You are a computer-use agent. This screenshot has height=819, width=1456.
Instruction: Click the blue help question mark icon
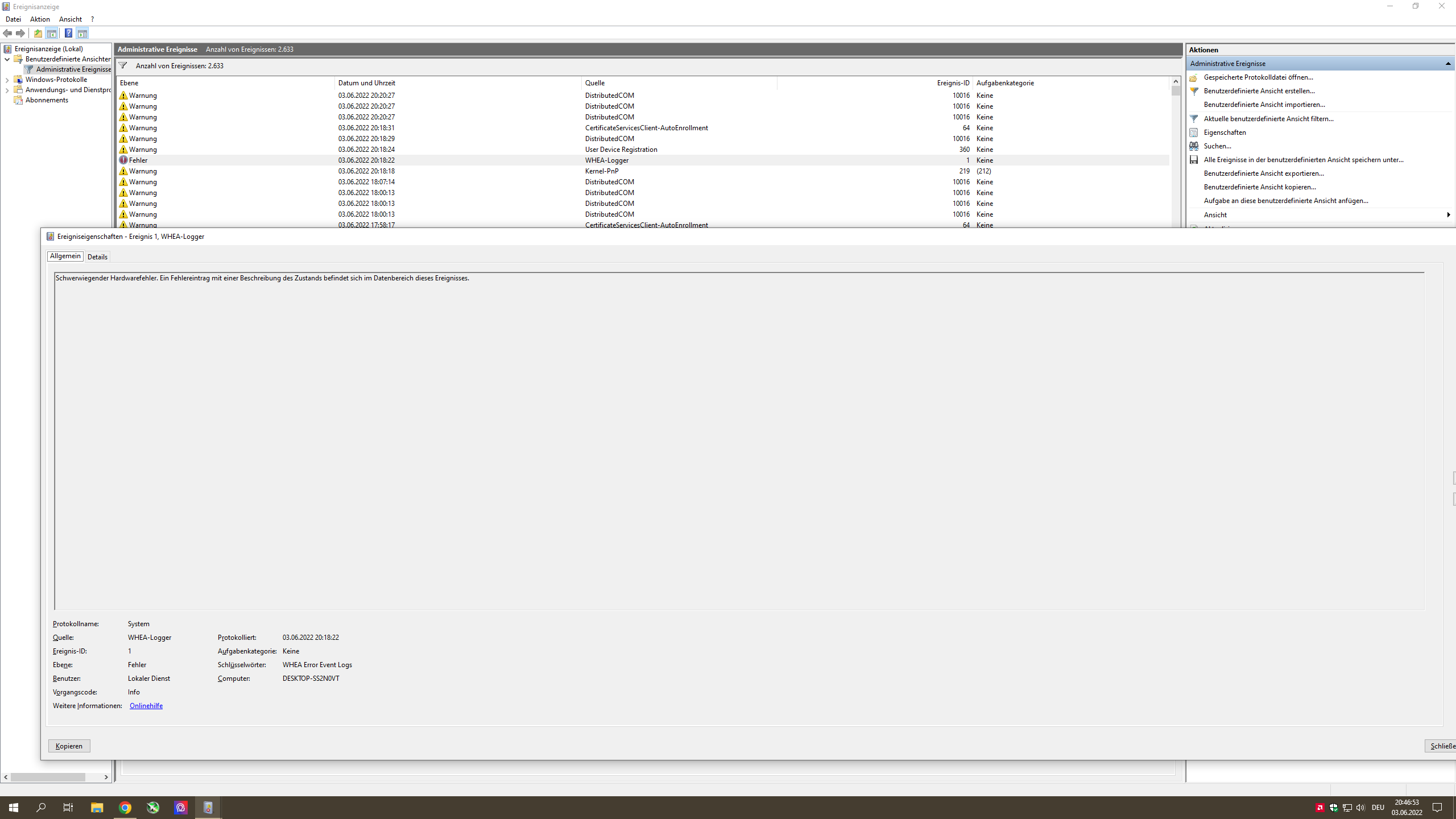[68, 33]
